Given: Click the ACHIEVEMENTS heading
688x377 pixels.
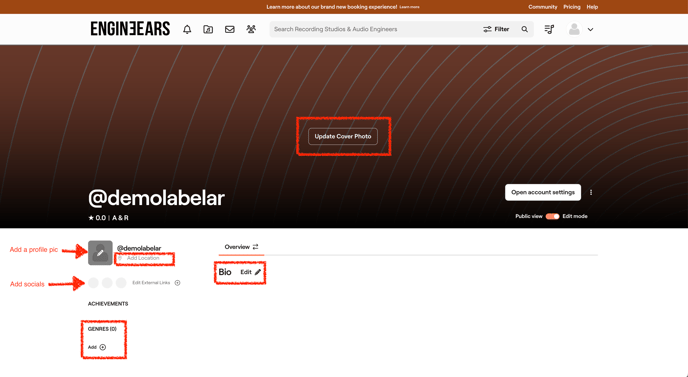Looking at the screenshot, I should click(x=108, y=304).
